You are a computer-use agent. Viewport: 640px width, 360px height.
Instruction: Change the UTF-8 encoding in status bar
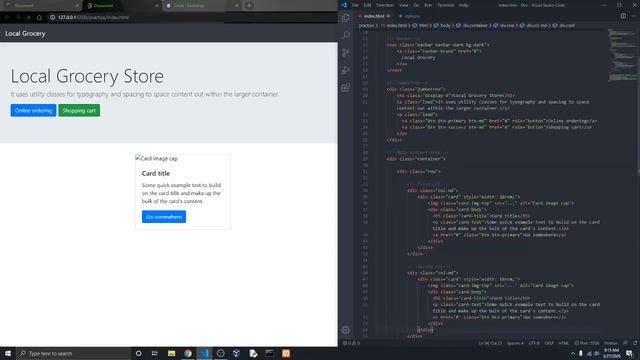point(534,343)
